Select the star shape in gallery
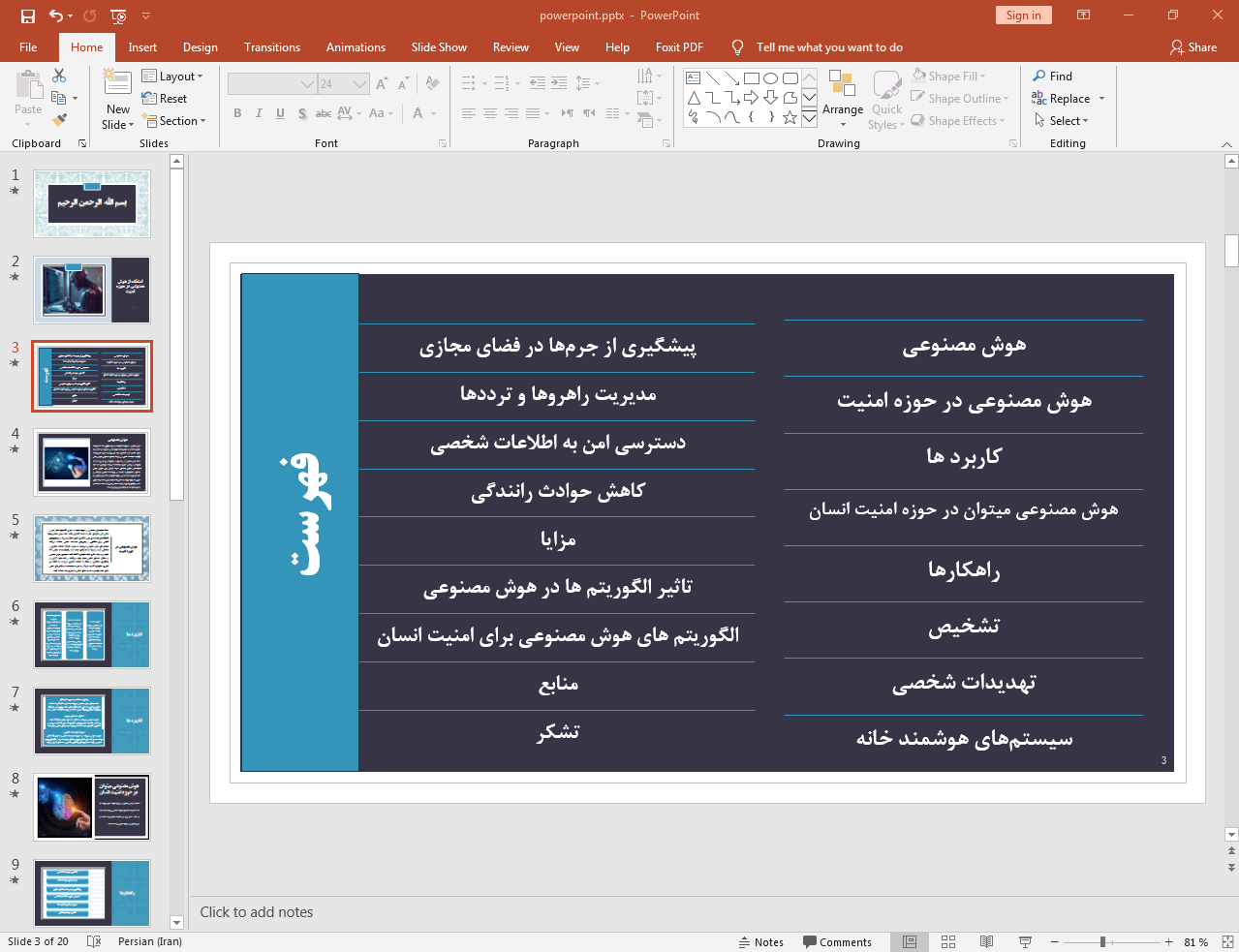Viewport: 1239px width, 952px height. click(x=790, y=117)
